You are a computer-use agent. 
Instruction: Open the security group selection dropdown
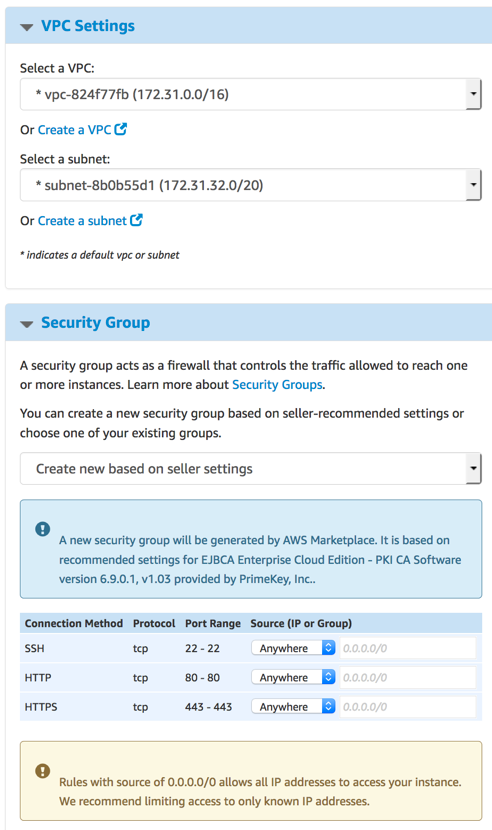tap(251, 468)
